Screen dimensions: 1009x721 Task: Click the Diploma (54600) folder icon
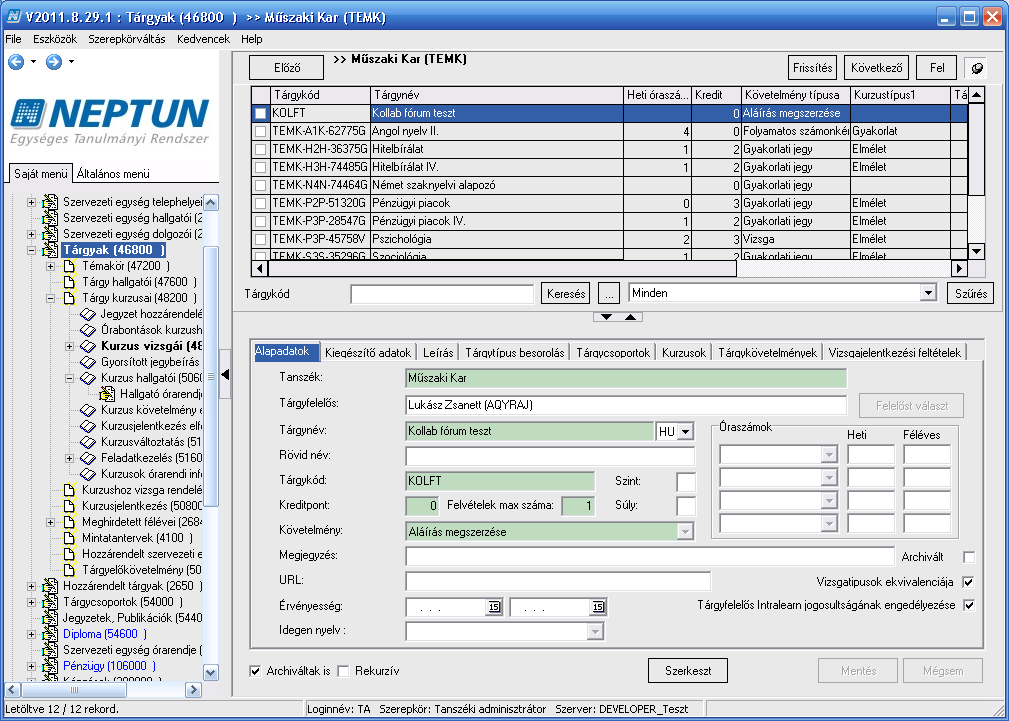pos(50,634)
